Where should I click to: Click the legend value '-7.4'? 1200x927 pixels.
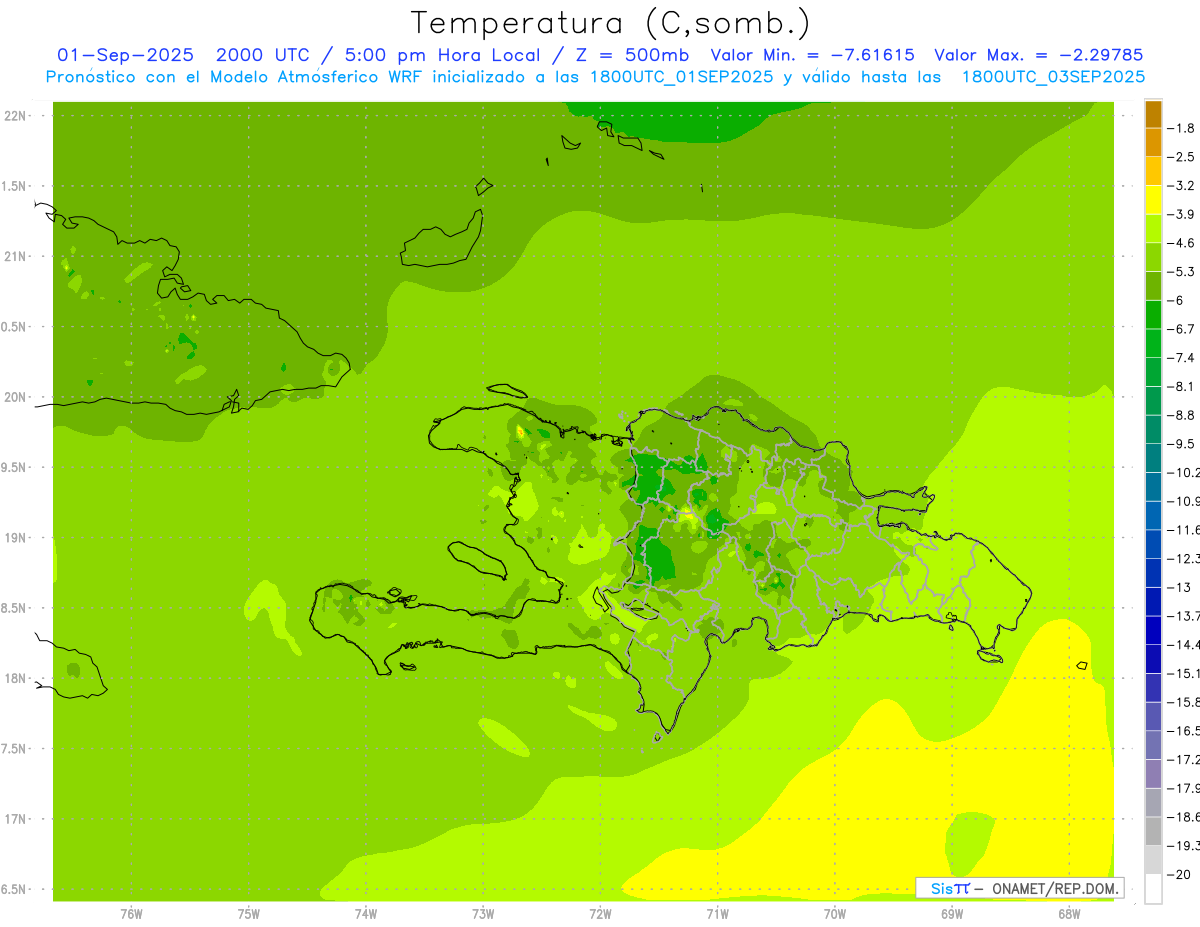(x=1180, y=358)
